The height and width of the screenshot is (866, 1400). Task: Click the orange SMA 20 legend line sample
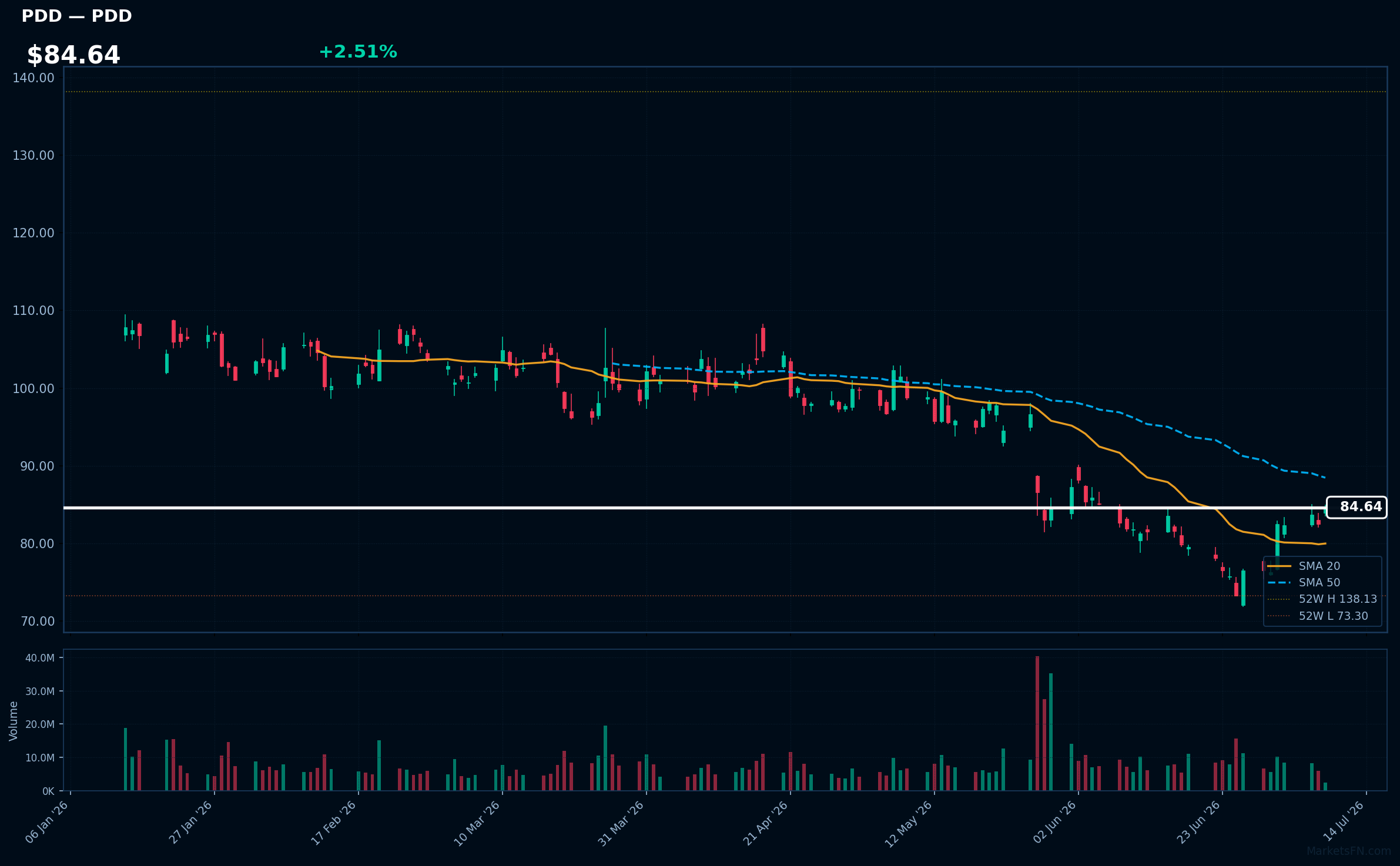1279,566
